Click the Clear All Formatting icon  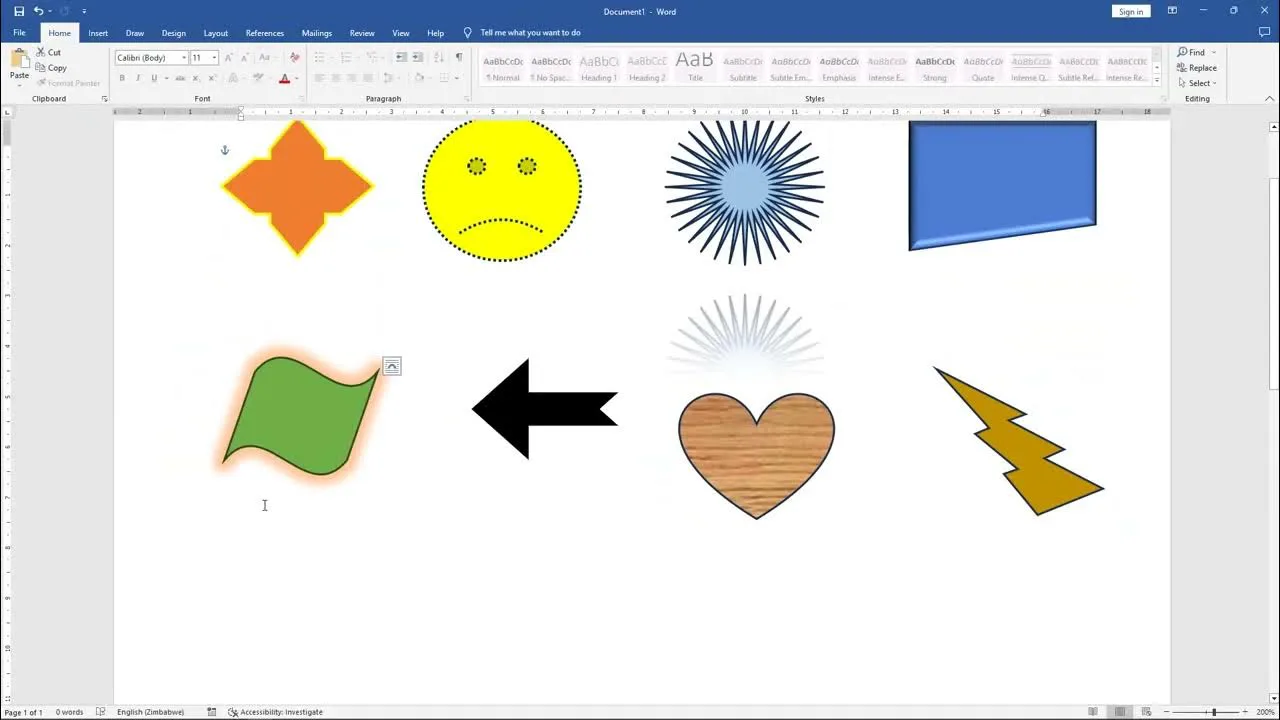pyautogui.click(x=292, y=57)
